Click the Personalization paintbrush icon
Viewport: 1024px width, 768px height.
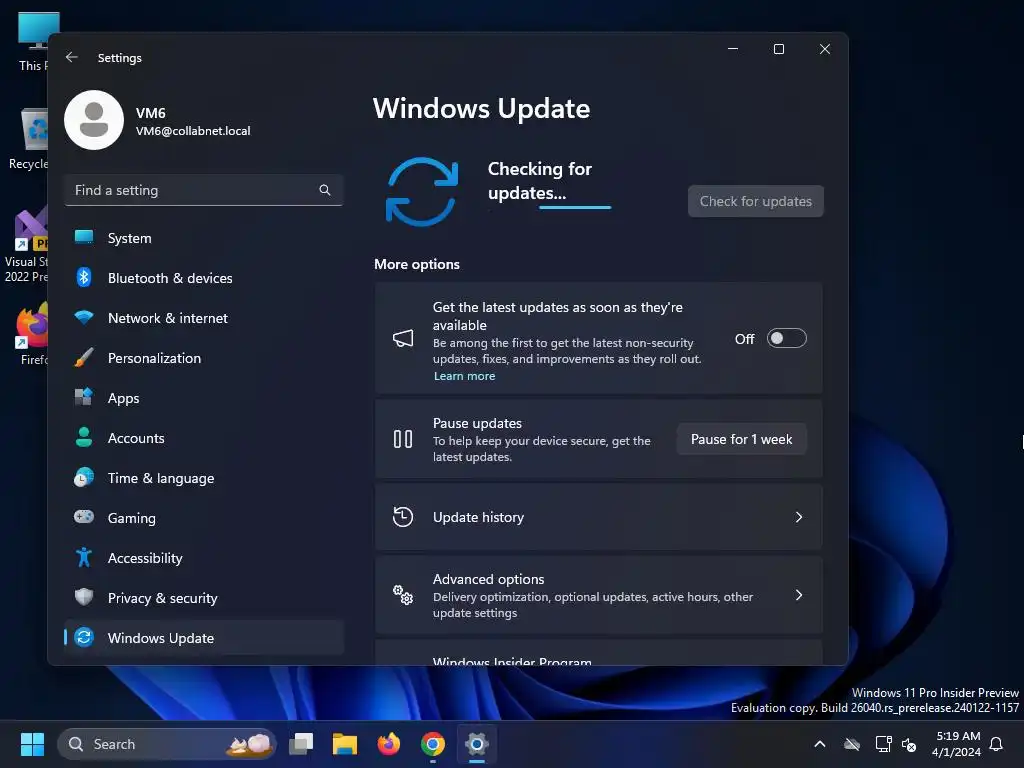[x=84, y=358]
